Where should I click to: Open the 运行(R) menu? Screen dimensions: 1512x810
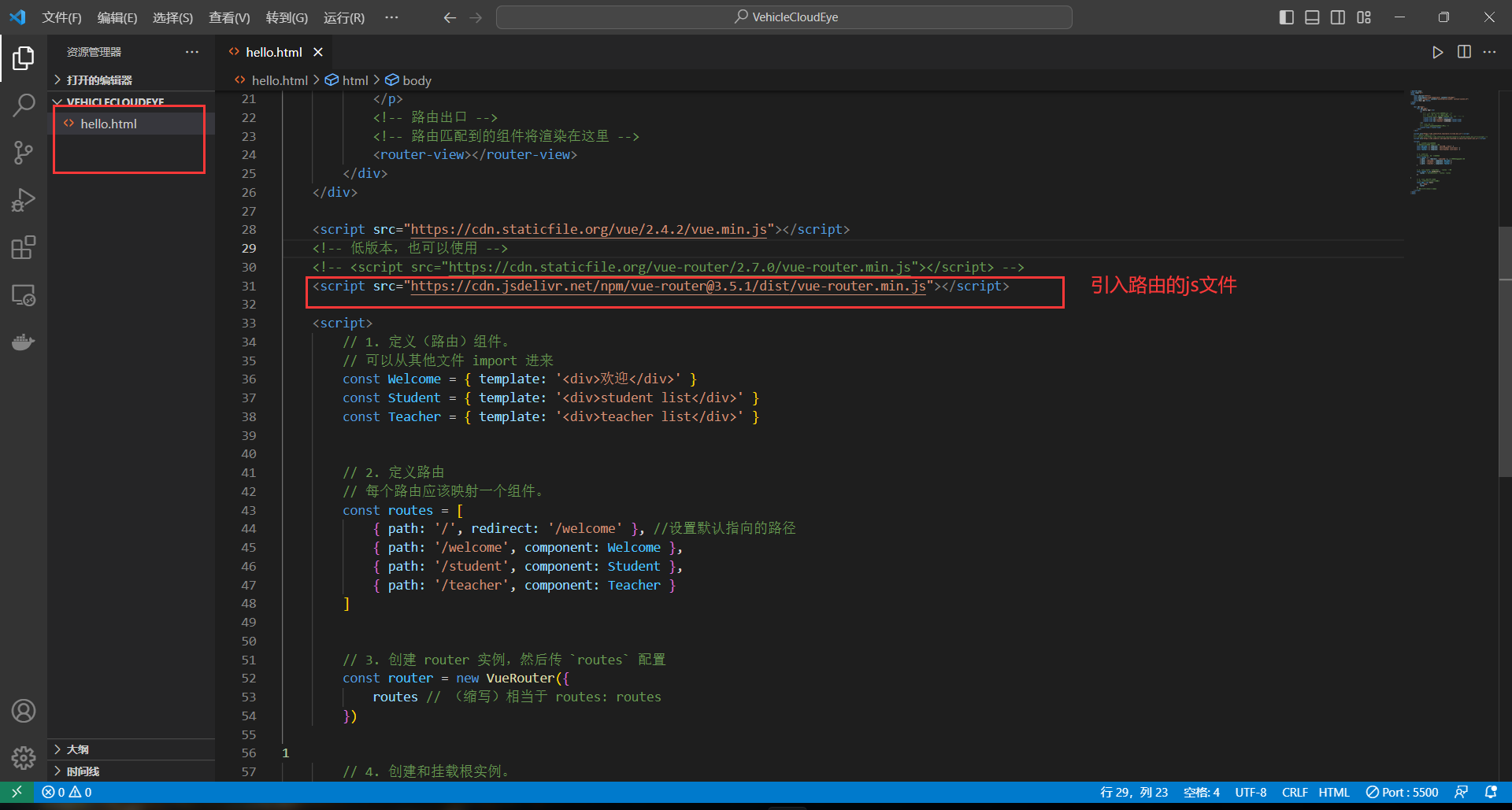click(344, 17)
